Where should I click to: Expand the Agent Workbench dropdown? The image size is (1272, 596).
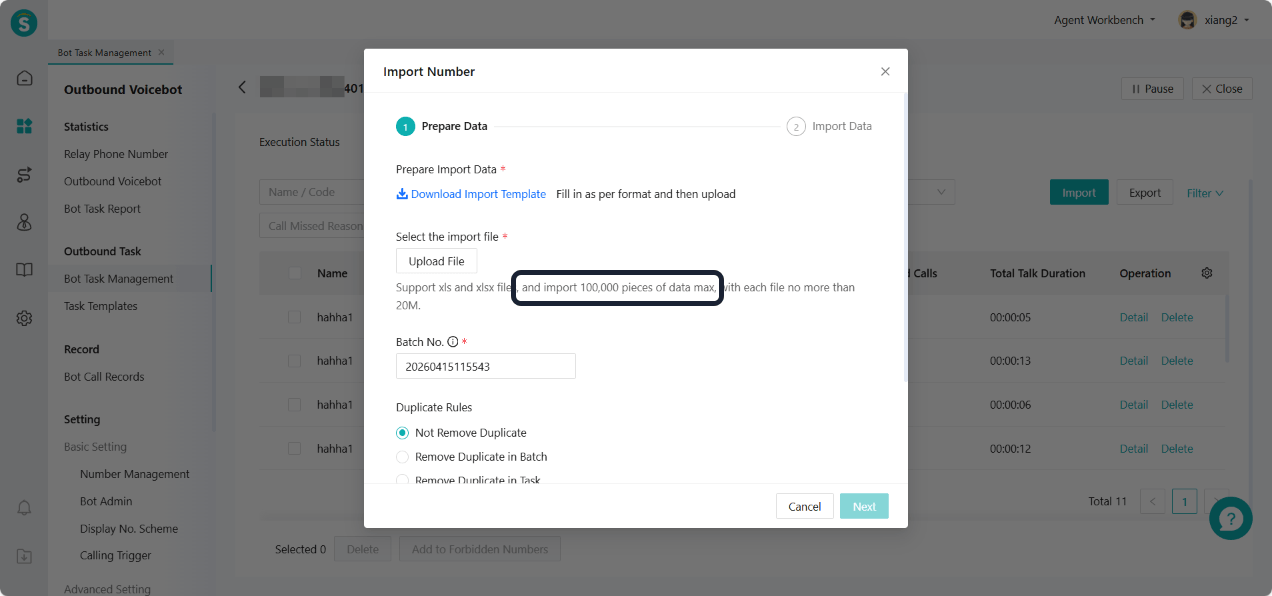click(1105, 20)
